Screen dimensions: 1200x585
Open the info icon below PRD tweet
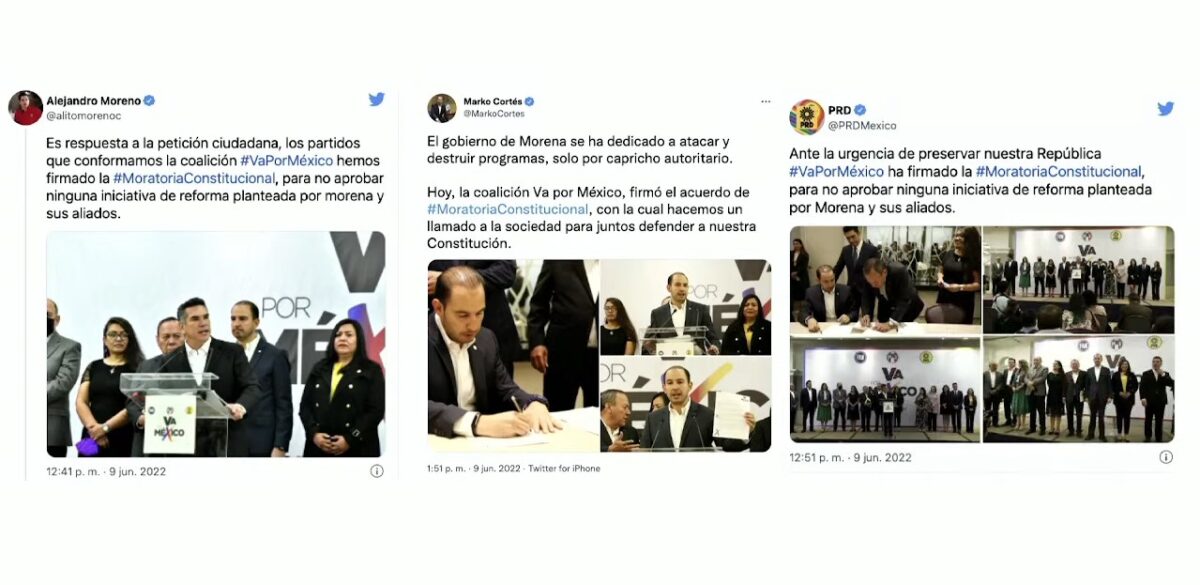[1166, 457]
